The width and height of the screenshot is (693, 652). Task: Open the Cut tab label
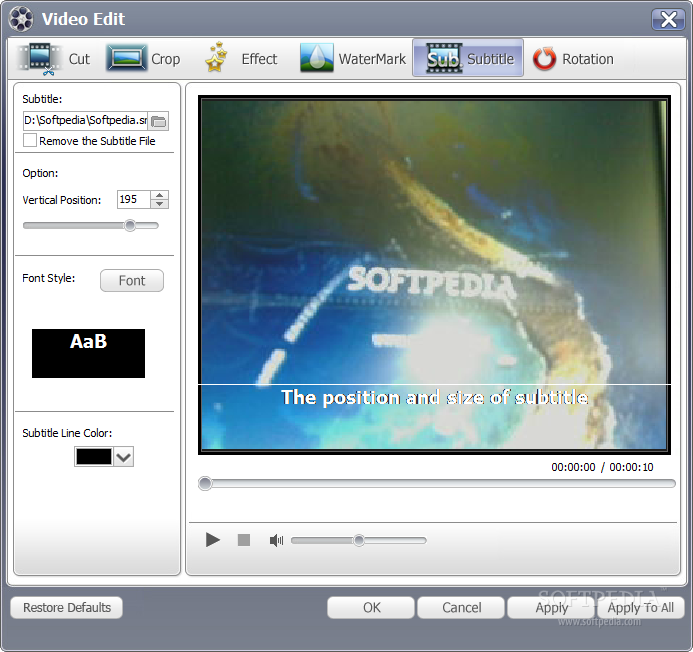pos(79,59)
